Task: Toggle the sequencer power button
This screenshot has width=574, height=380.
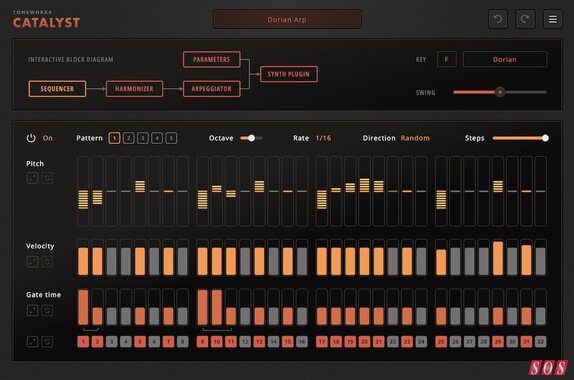Action: point(31,138)
